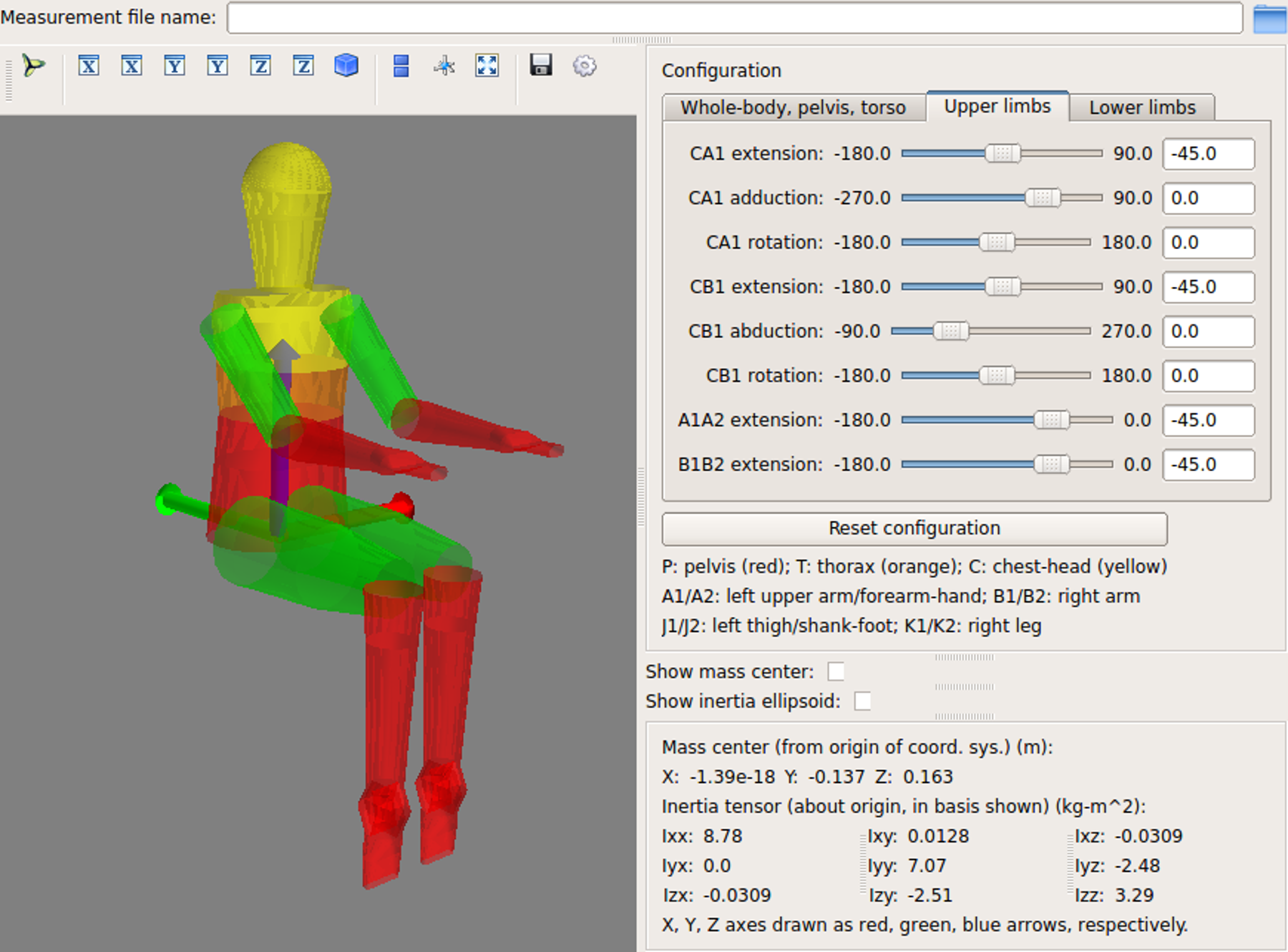Open scene settings gear icon
This screenshot has width=1288, height=952.
[x=585, y=67]
